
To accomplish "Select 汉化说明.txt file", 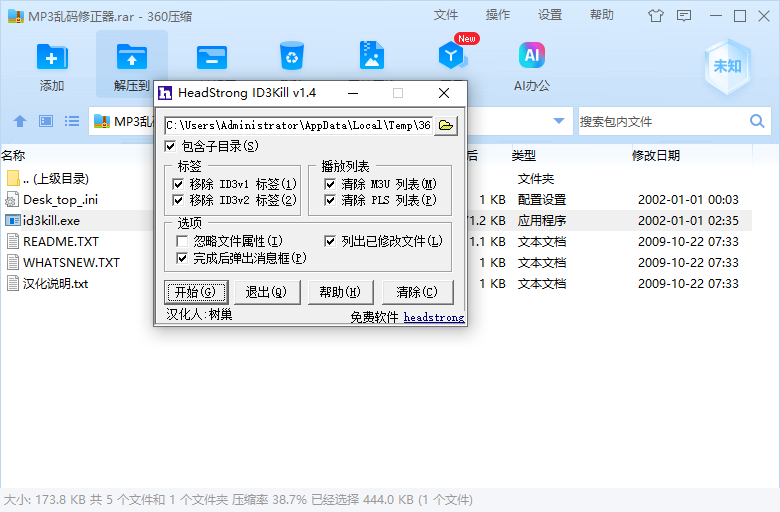I will click(x=55, y=284).
